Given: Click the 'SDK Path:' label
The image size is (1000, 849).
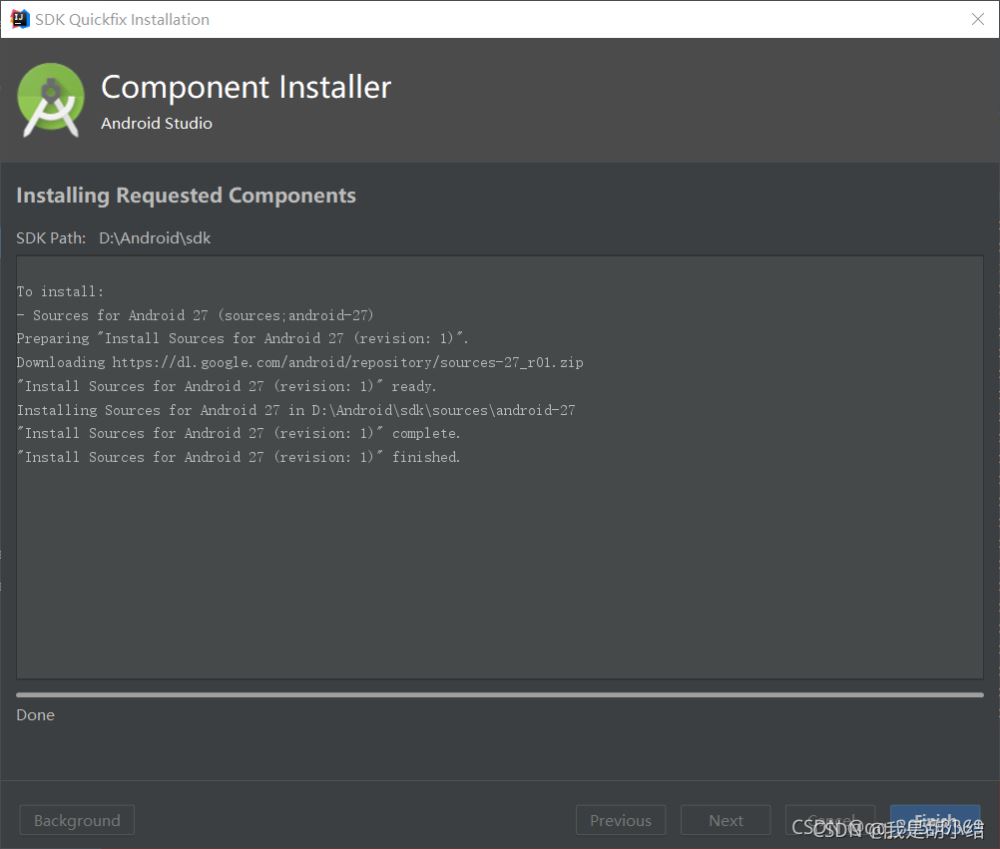Looking at the screenshot, I should click(x=51, y=238).
